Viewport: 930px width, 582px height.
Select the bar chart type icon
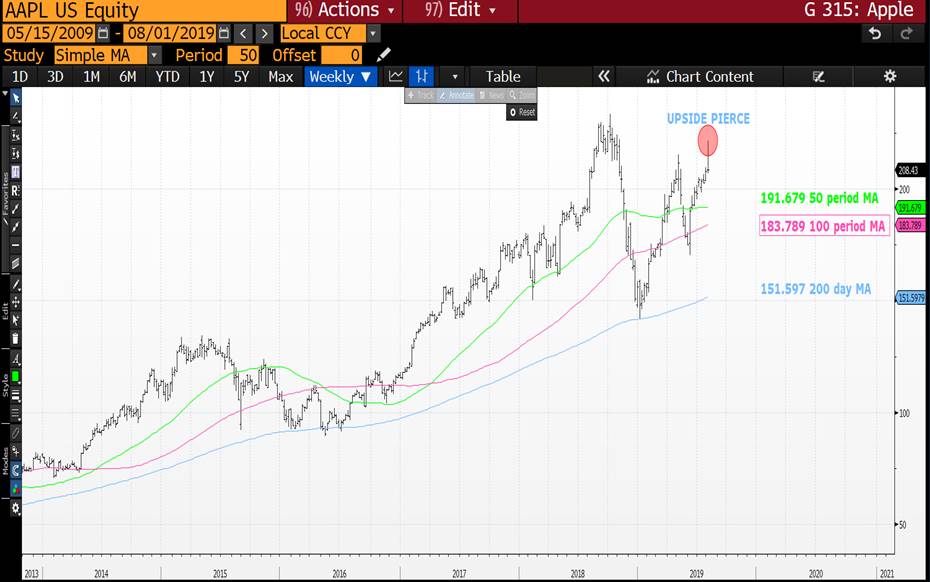[x=422, y=77]
